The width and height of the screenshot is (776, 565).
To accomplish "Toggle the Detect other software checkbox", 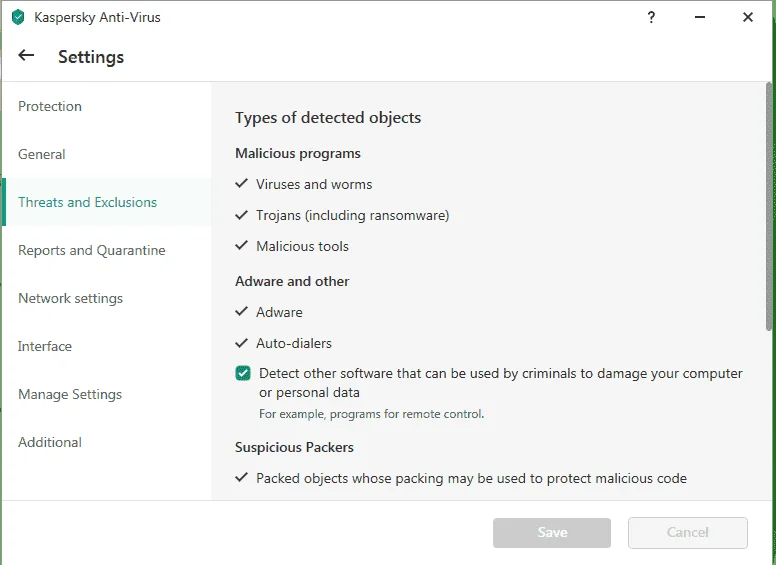I will coord(243,373).
